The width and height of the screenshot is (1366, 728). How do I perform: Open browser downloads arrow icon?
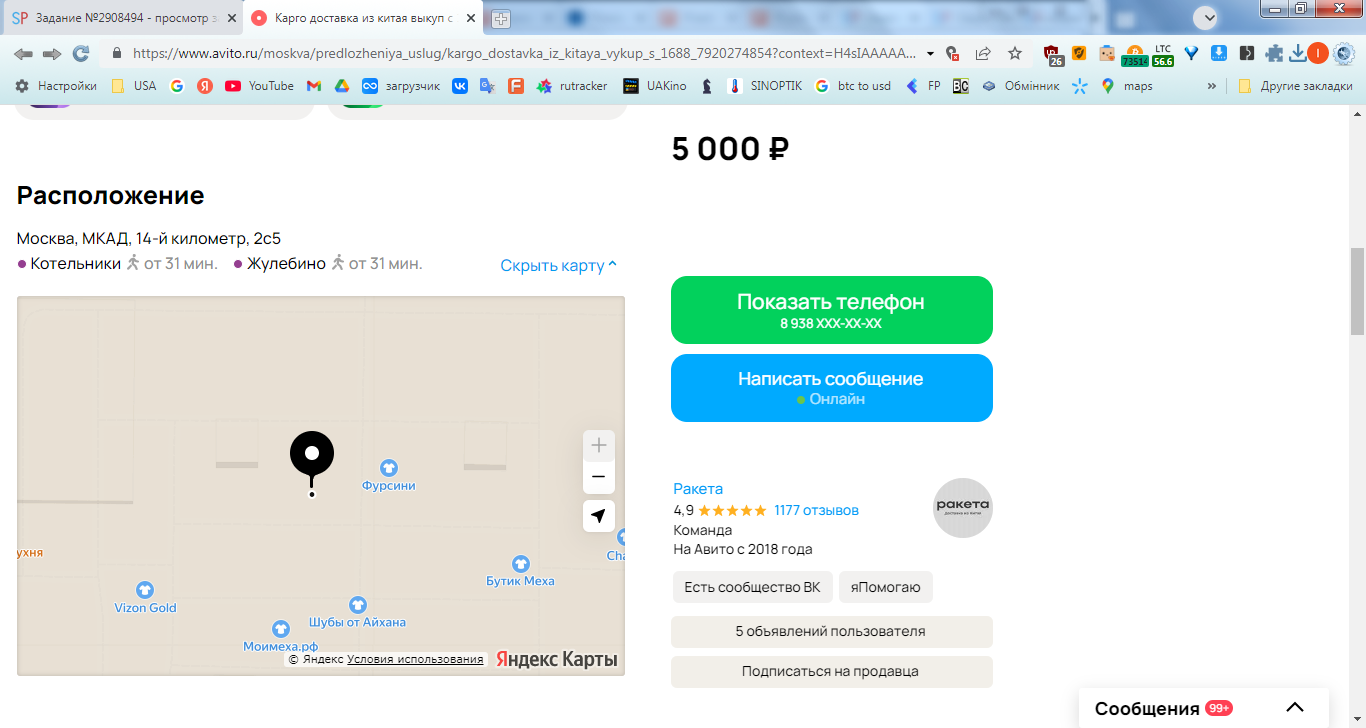coord(1297,54)
